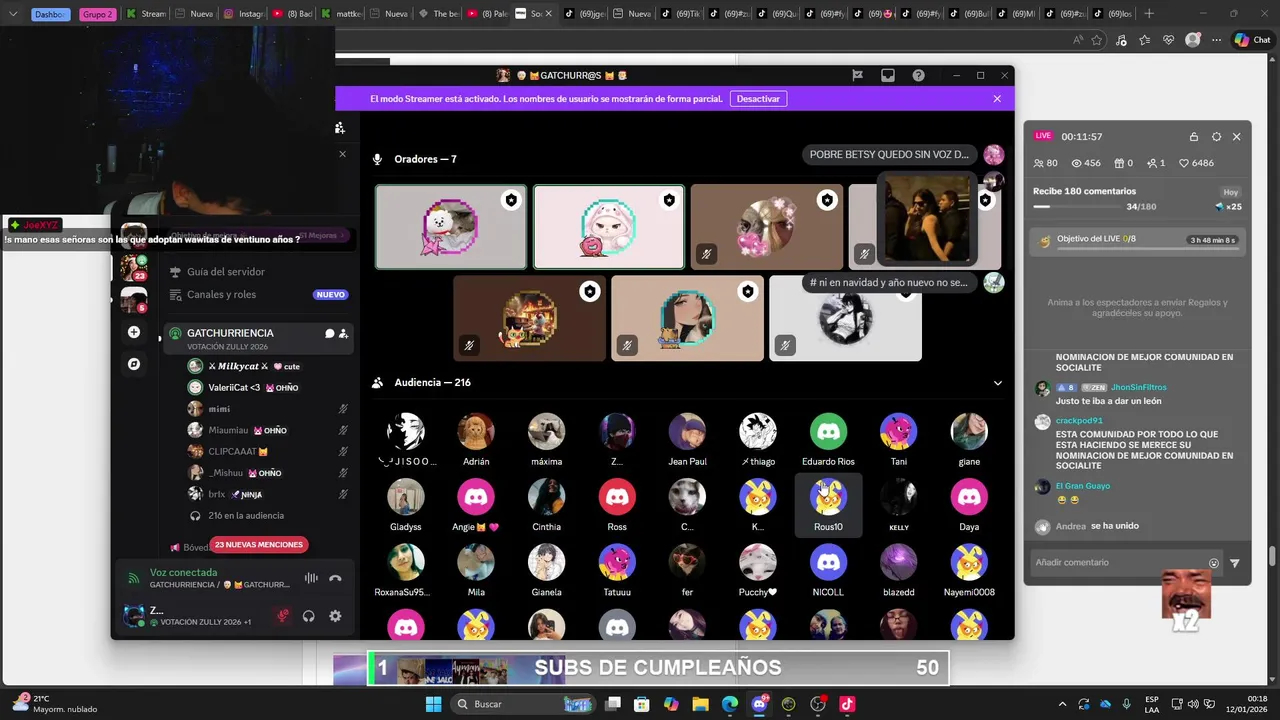Open Canales y roles
The height and width of the screenshot is (720, 1280).
[x=221, y=295]
